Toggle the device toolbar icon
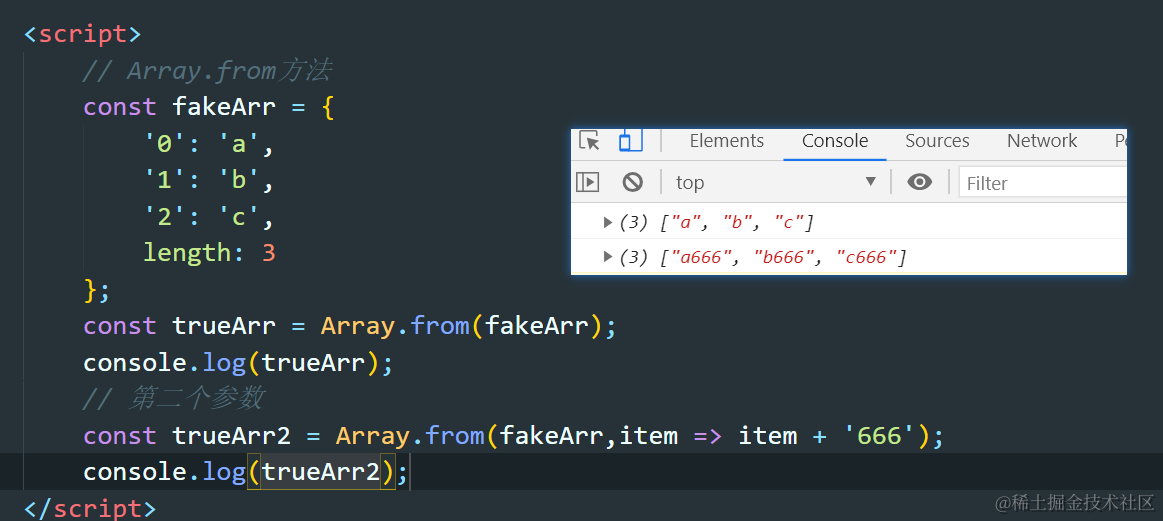 point(630,140)
